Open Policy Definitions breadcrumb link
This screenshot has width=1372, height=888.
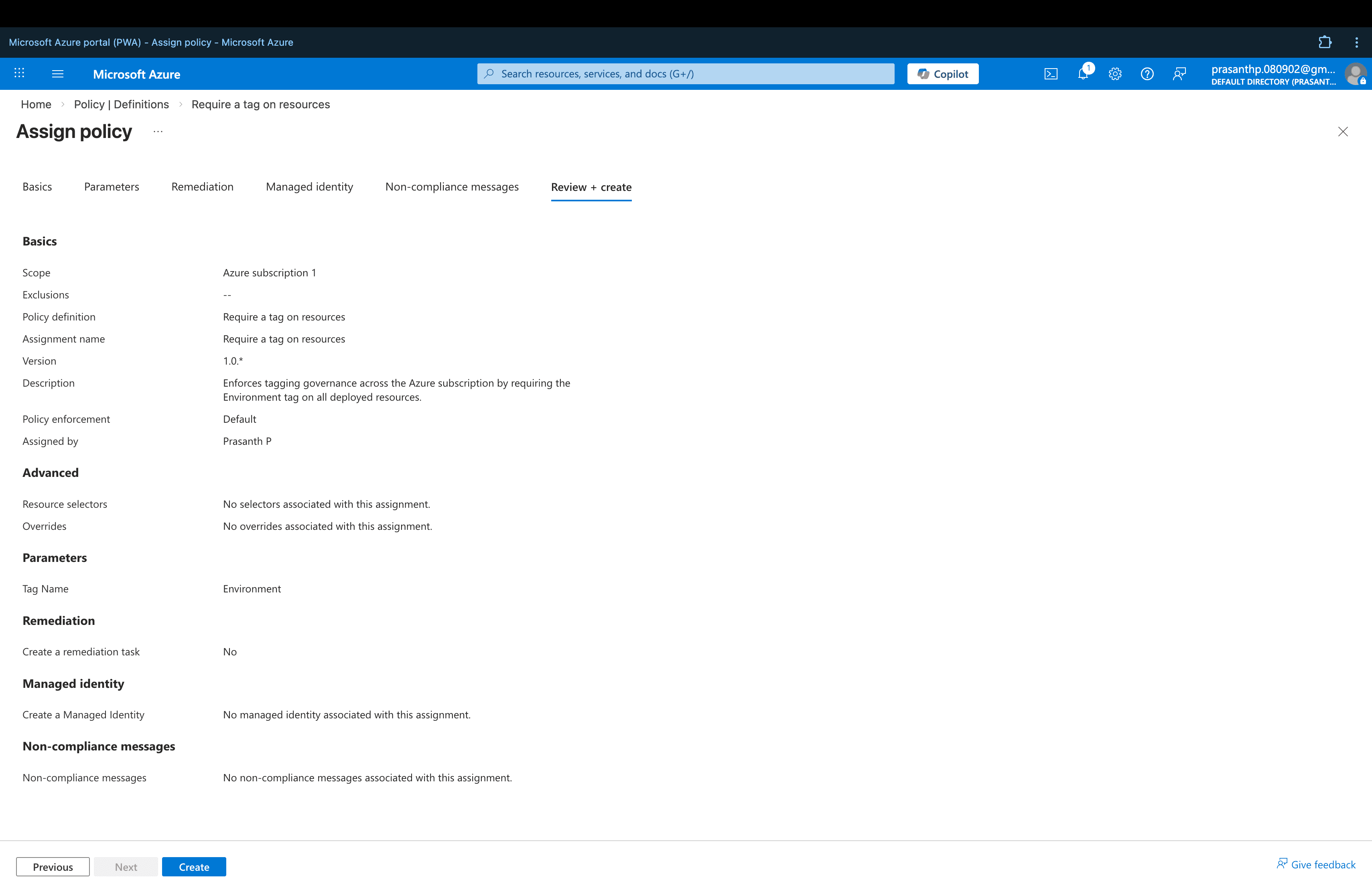121,104
